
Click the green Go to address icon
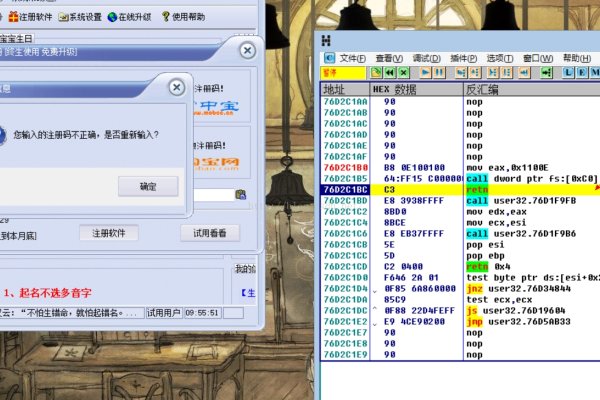(x=546, y=72)
